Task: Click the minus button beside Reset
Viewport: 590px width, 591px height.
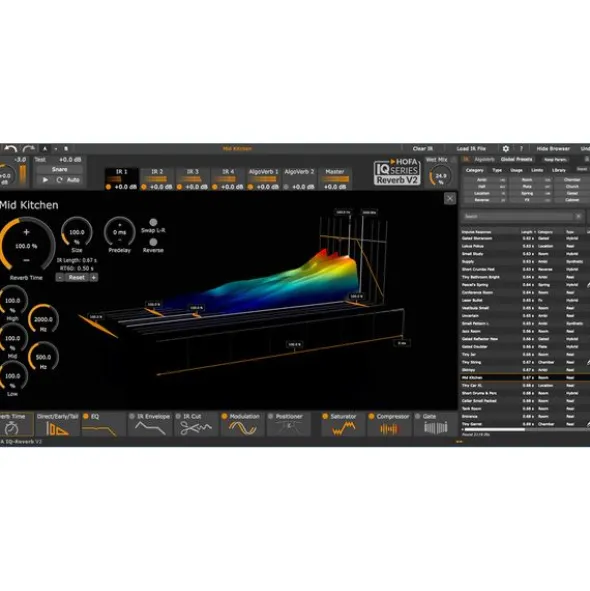Action: [x=60, y=277]
